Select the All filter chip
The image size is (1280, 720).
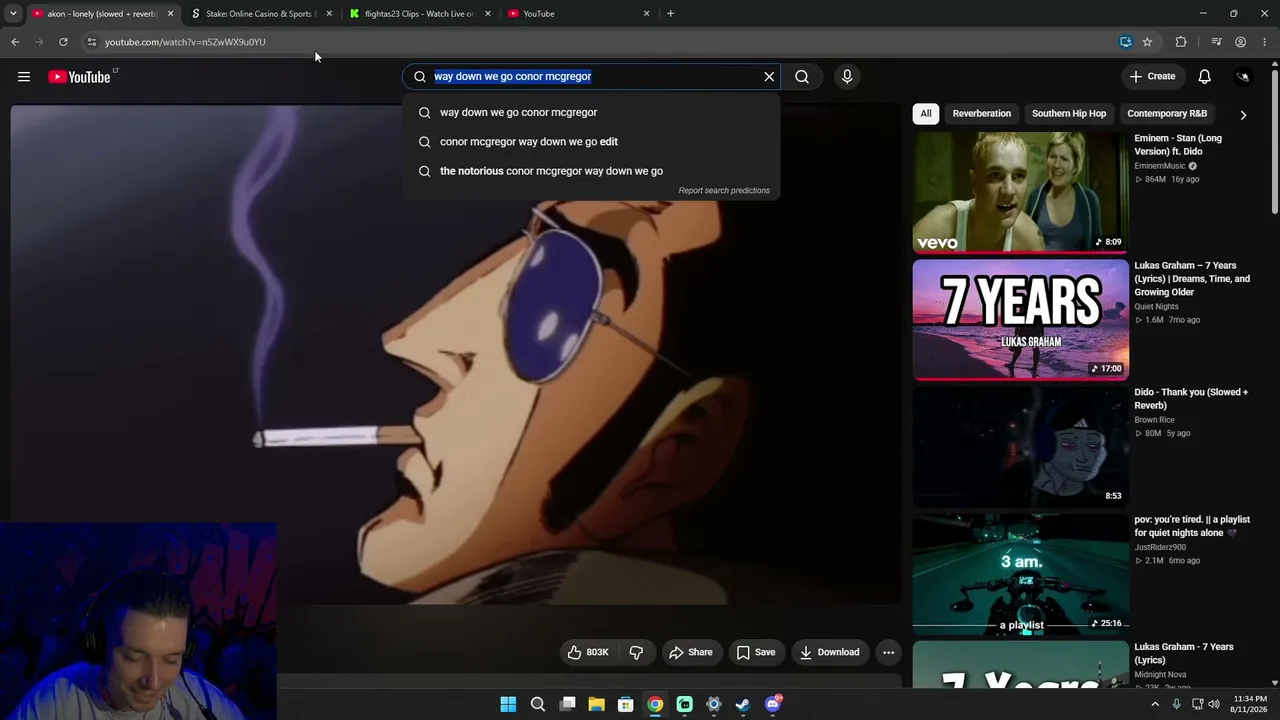click(926, 113)
